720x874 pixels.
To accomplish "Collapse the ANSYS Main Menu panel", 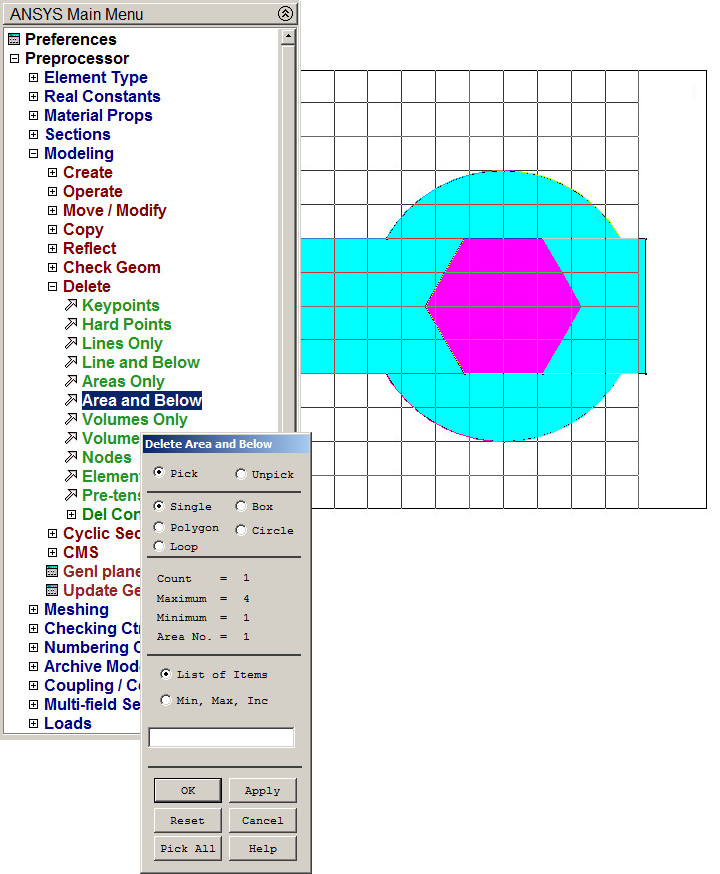I will coord(285,13).
